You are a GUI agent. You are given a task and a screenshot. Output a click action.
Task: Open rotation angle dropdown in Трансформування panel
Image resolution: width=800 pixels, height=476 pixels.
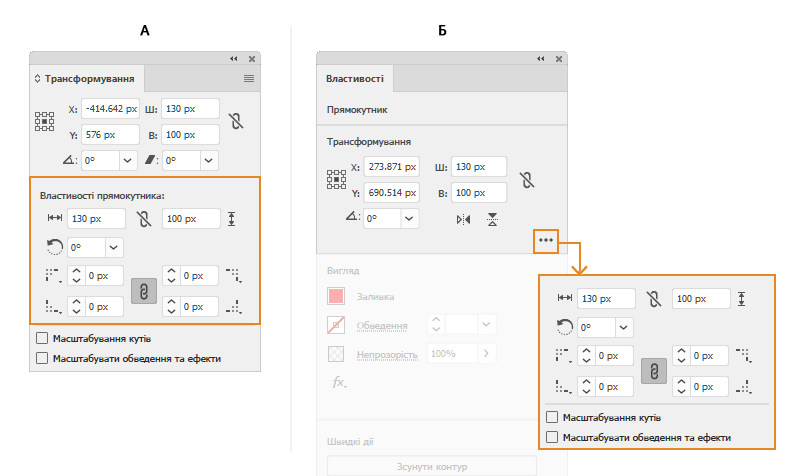[128, 160]
